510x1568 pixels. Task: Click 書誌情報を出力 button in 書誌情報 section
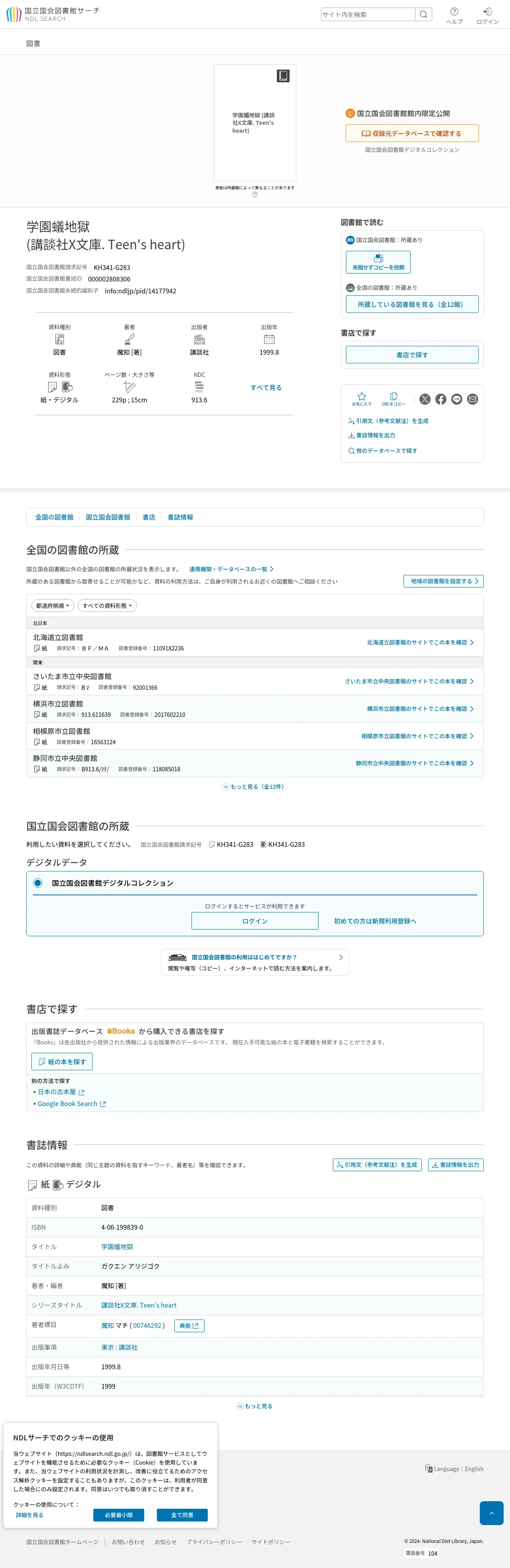pyautogui.click(x=456, y=1164)
